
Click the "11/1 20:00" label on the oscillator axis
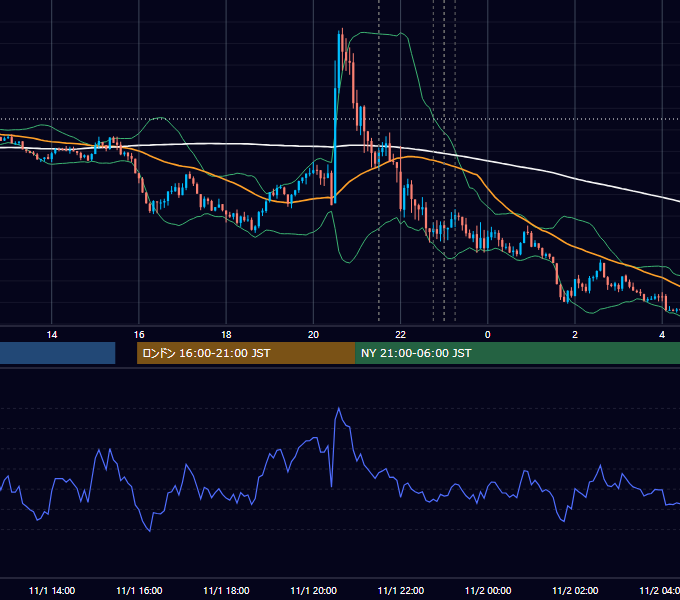tap(313, 590)
